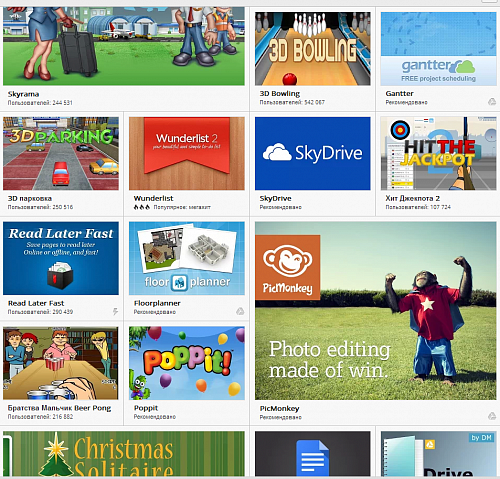
Task: Click the Beer Pong game title link
Action: tap(59, 408)
